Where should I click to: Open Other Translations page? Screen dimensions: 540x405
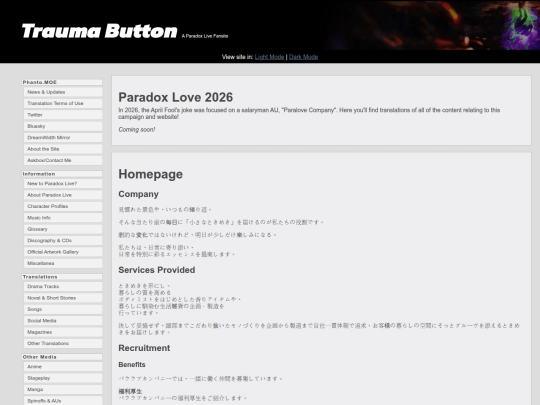63,343
